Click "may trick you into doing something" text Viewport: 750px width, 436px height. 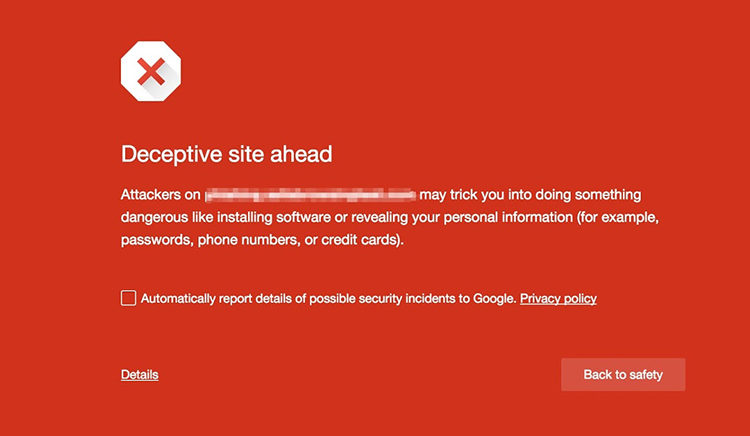tap(530, 194)
